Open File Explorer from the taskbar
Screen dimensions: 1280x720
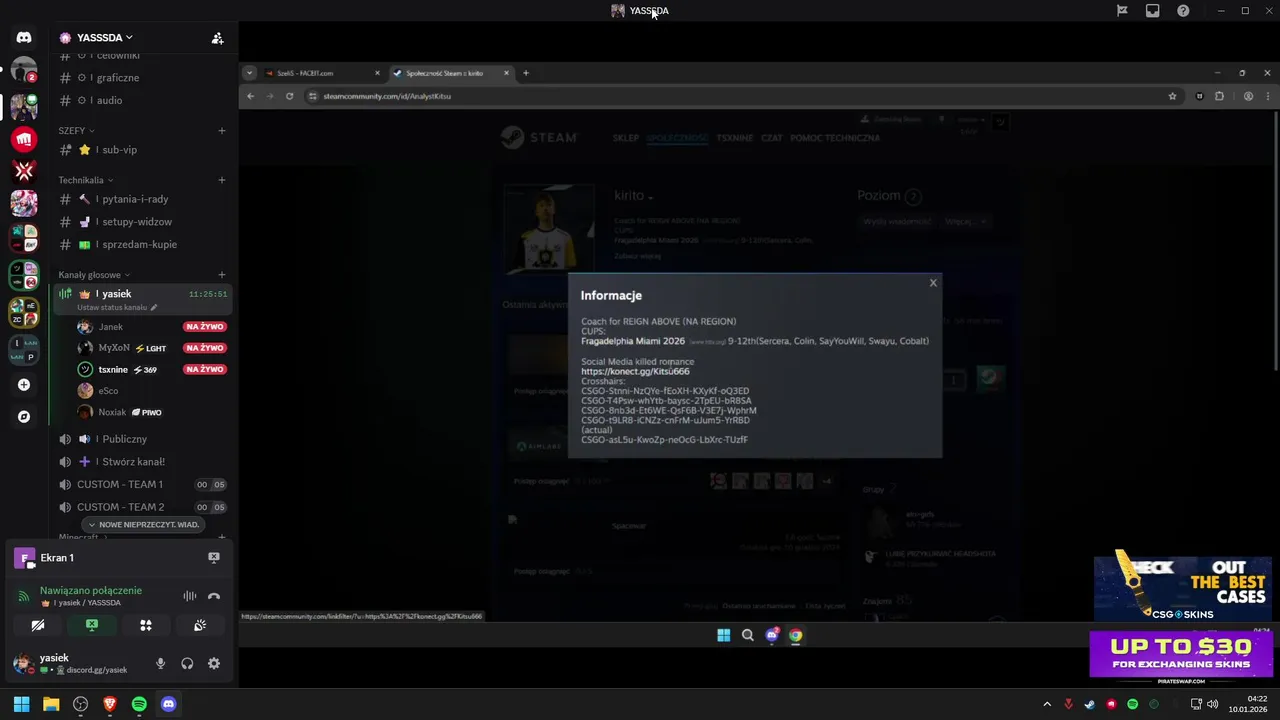click(x=51, y=704)
